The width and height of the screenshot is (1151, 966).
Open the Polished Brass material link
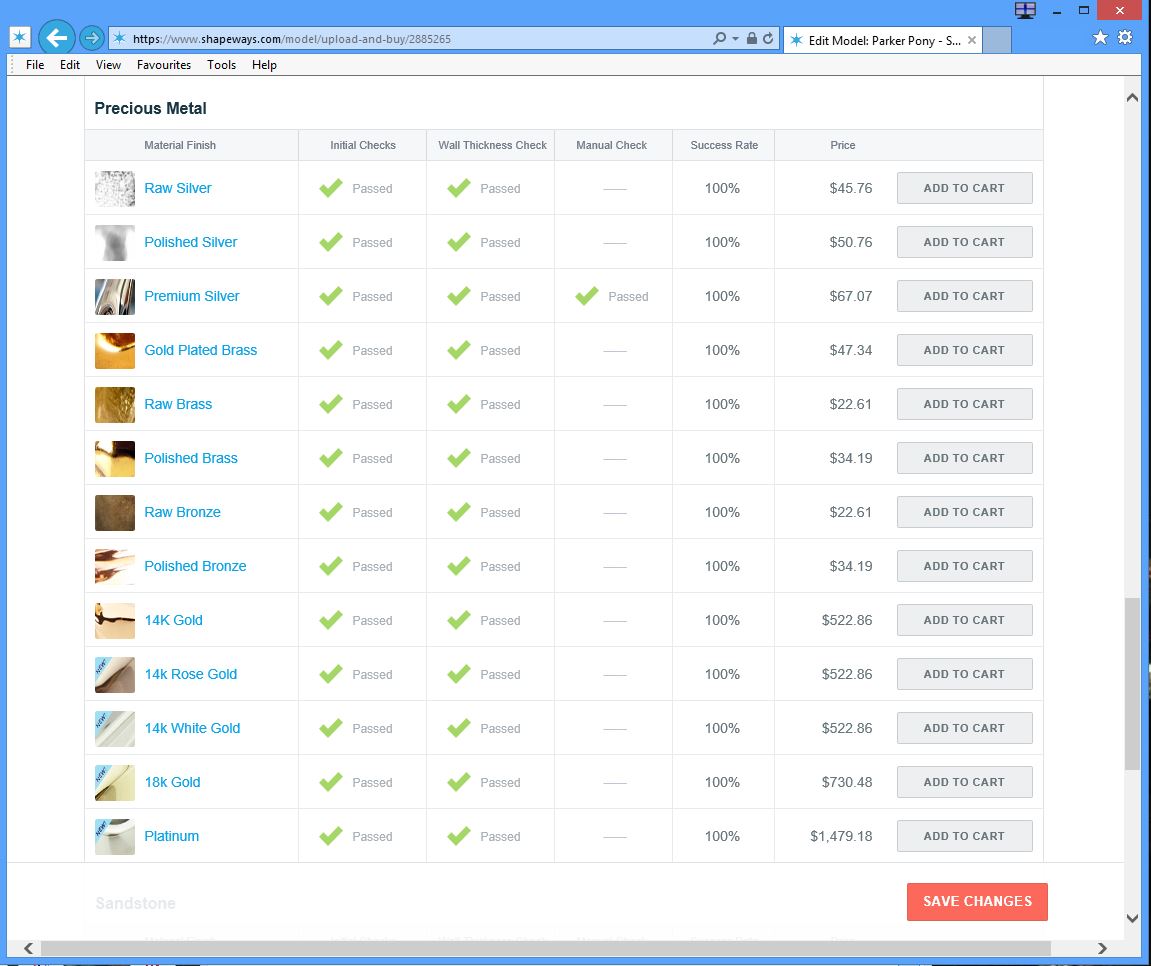pyautogui.click(x=191, y=458)
